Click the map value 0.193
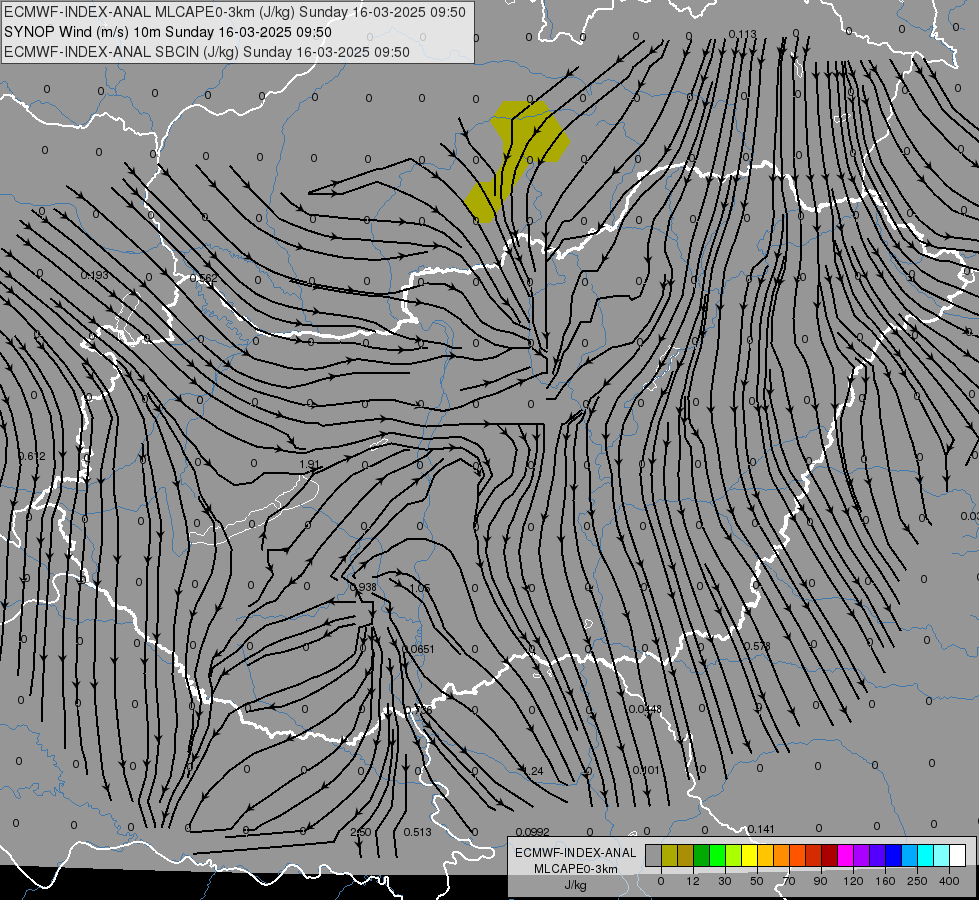Screen dimensions: 979x900 pyautogui.click(x=94, y=275)
